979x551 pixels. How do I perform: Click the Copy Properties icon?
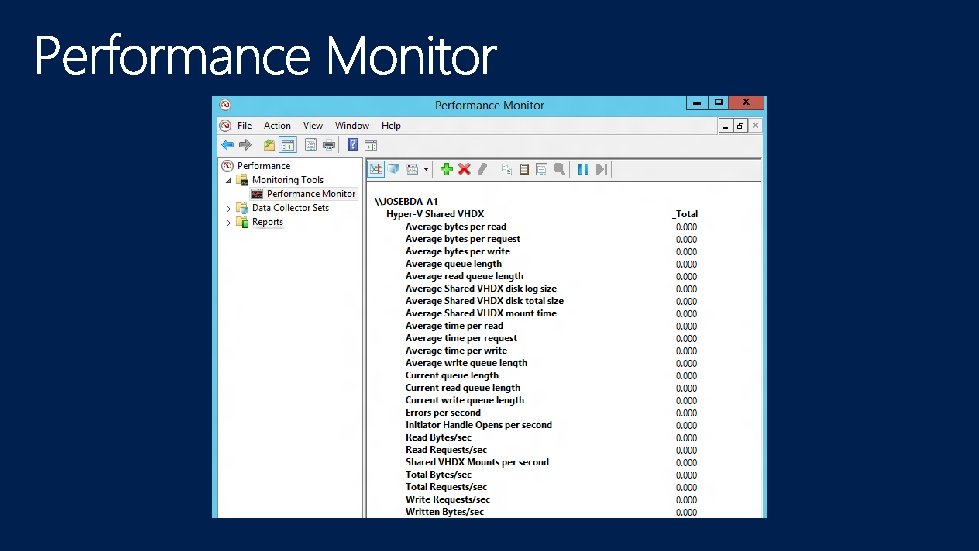point(506,169)
